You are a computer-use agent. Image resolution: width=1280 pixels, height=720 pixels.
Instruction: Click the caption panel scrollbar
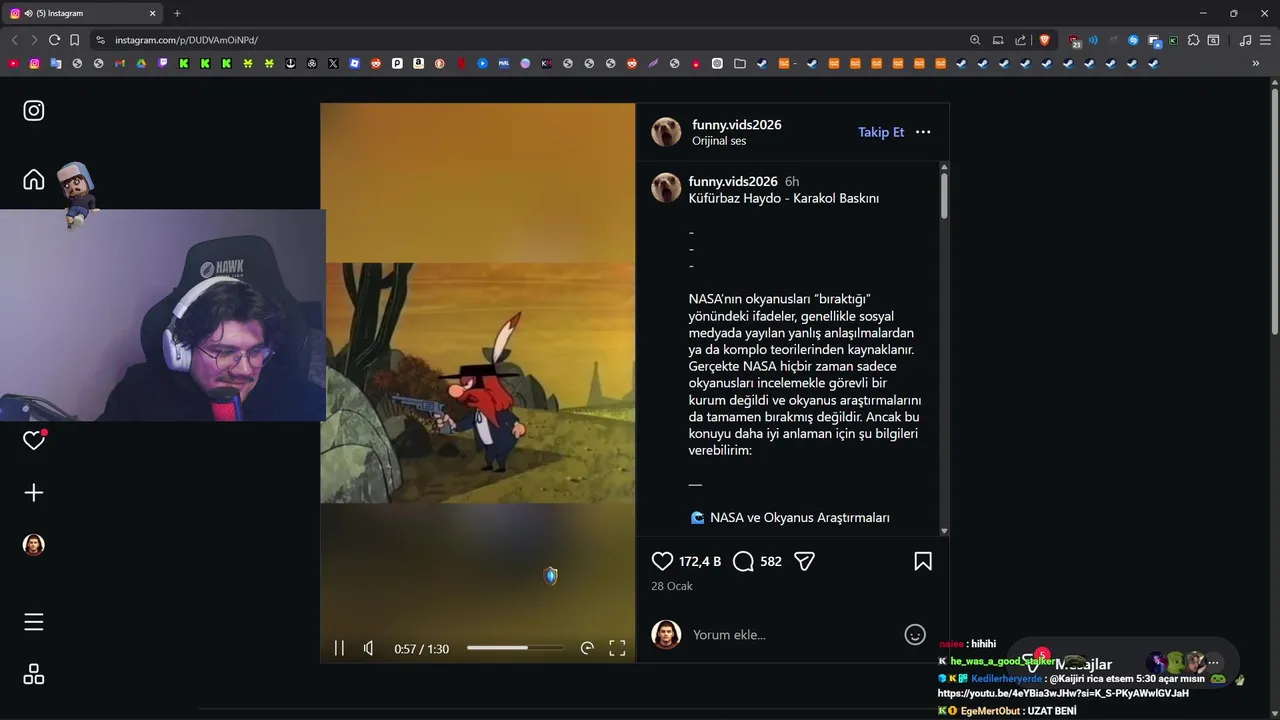(944, 196)
